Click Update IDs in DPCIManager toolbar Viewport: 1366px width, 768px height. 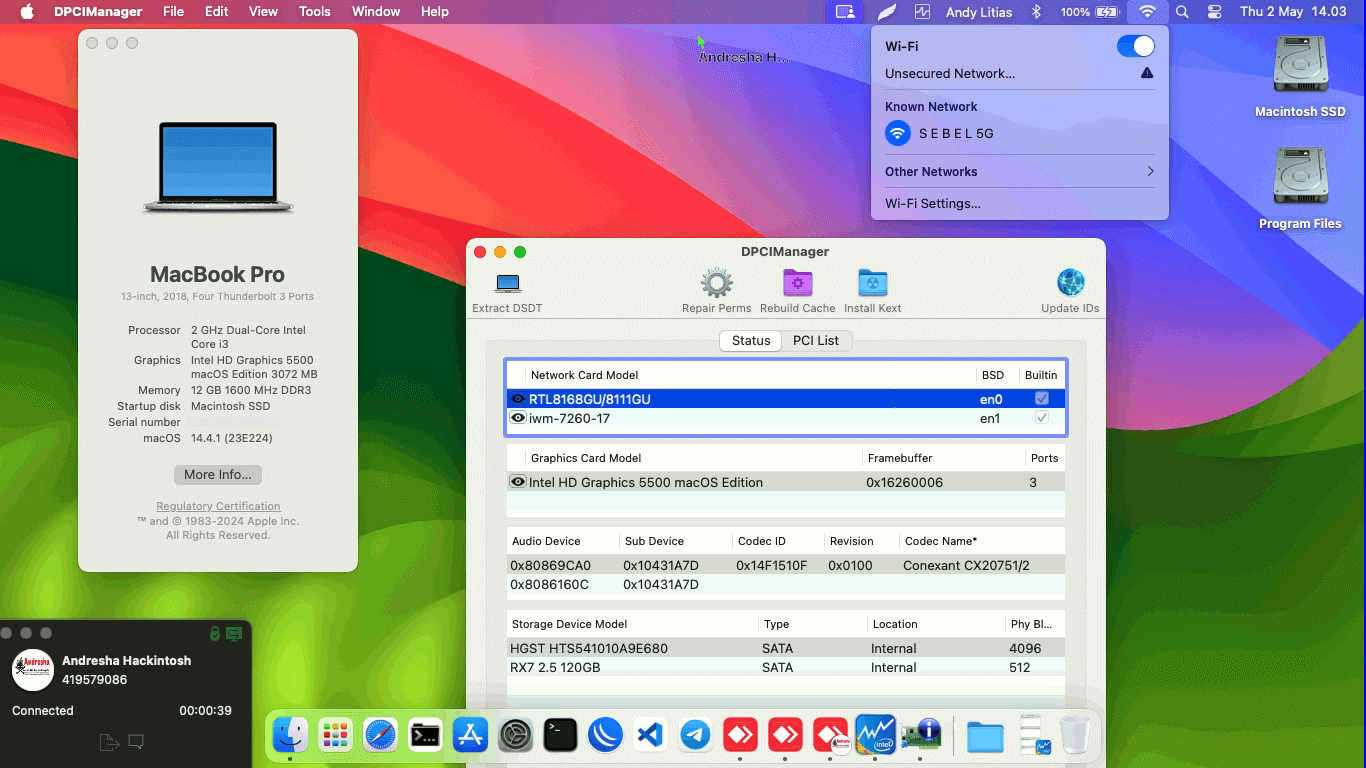pyautogui.click(x=1070, y=286)
